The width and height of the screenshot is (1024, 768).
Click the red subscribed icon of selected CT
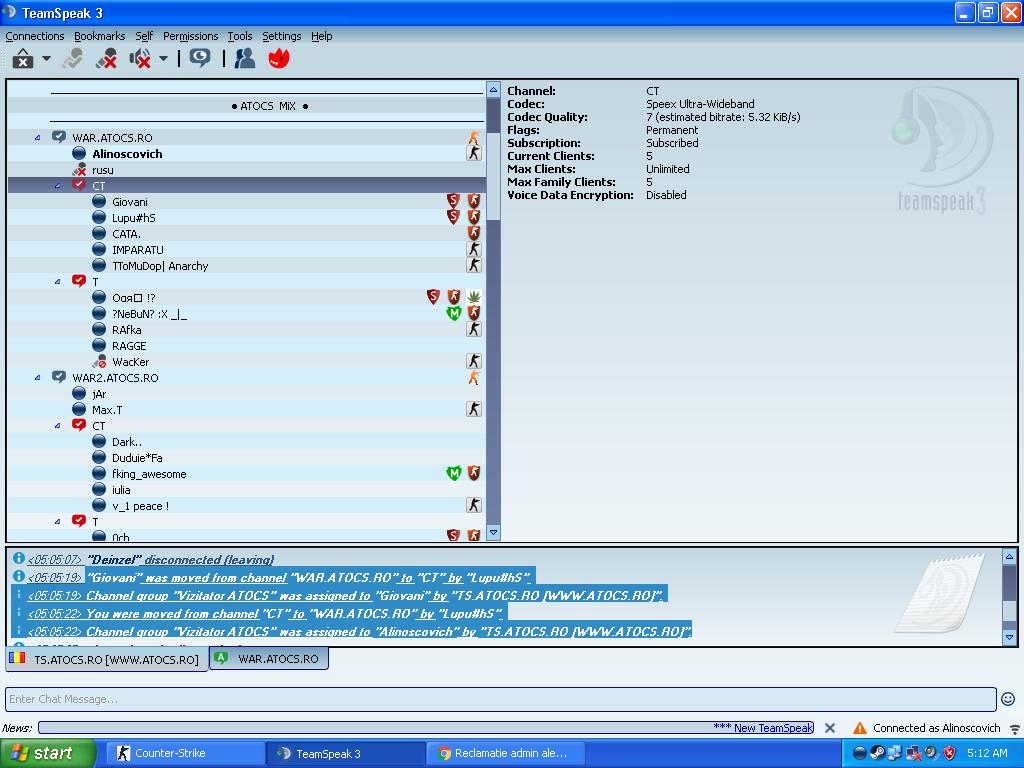pos(79,185)
